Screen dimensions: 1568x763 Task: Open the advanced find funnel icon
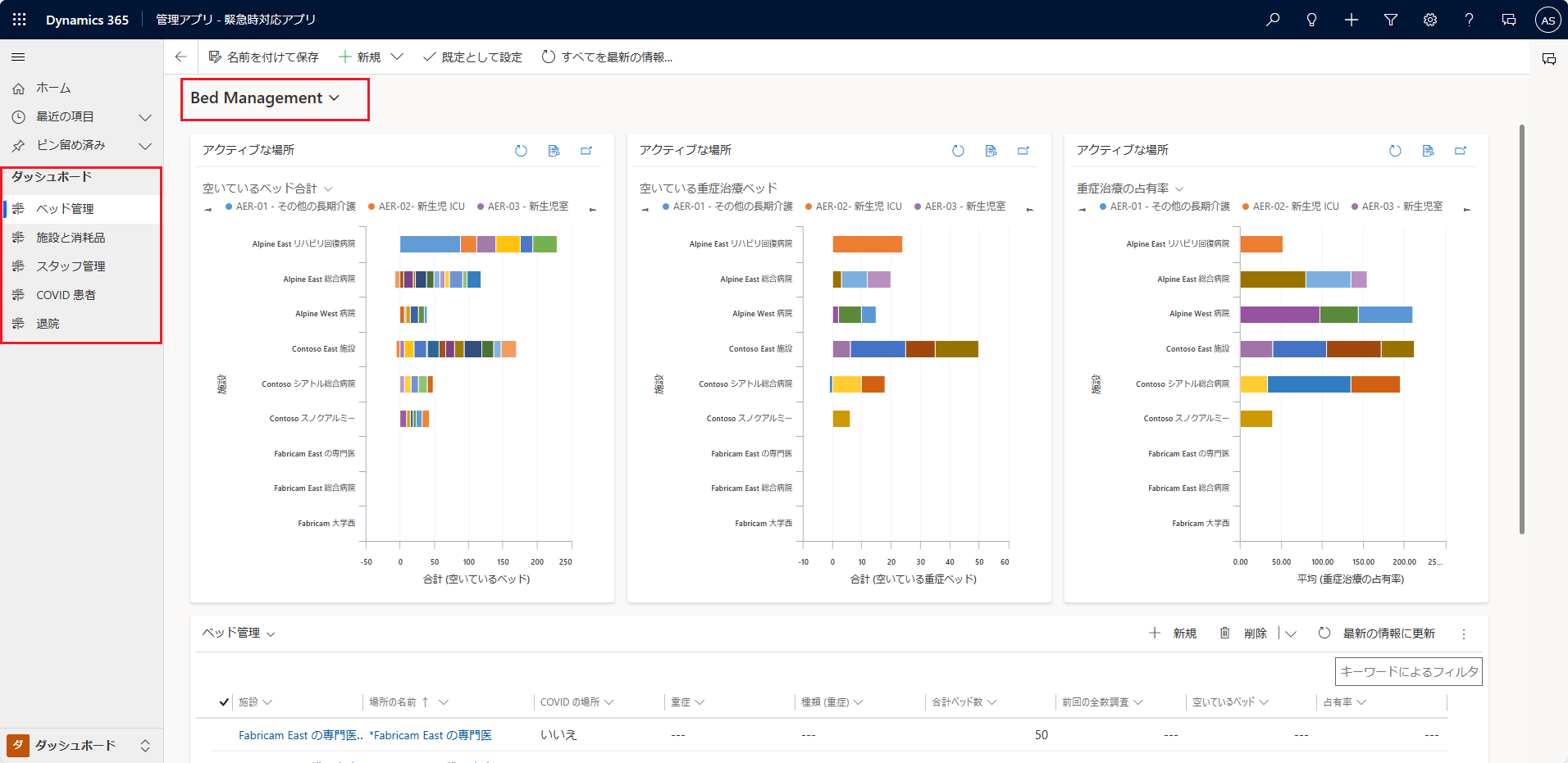tap(1391, 20)
